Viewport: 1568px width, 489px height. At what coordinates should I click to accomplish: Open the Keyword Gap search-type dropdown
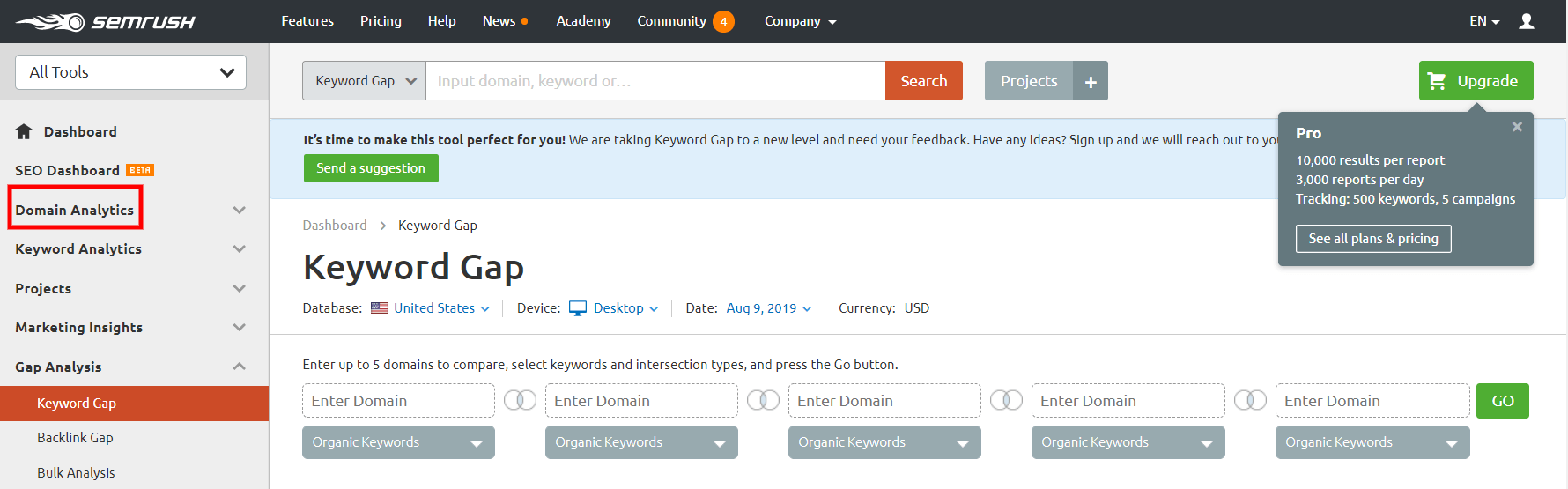point(365,81)
